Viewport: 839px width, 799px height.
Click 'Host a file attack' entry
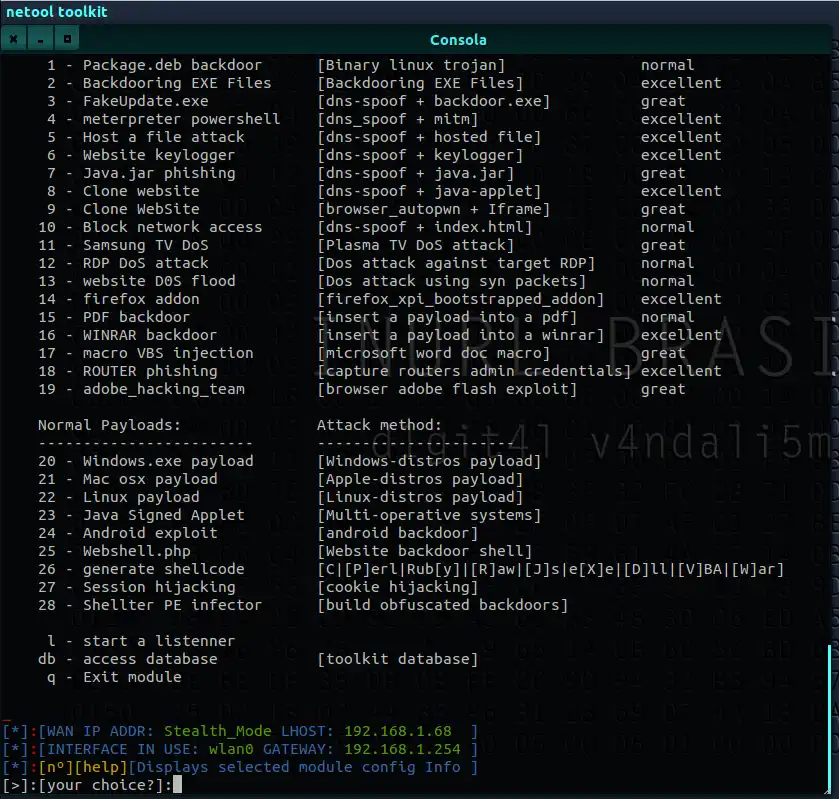[x=164, y=137]
